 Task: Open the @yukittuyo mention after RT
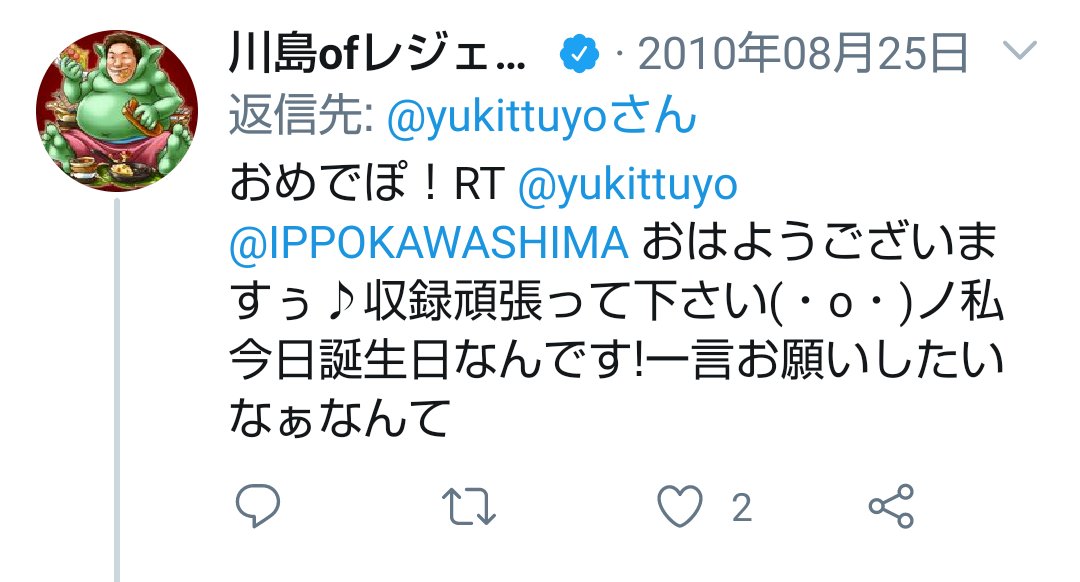(627, 185)
